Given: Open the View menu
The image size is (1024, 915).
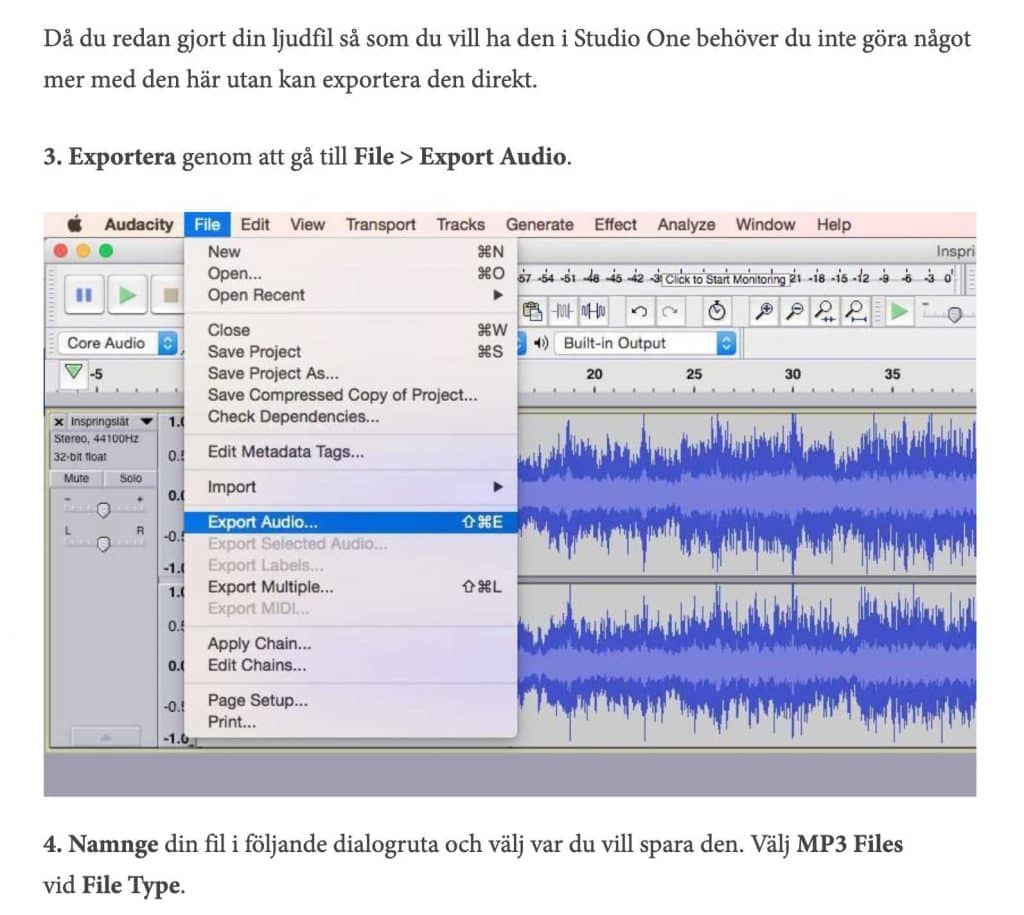Looking at the screenshot, I should point(308,225).
